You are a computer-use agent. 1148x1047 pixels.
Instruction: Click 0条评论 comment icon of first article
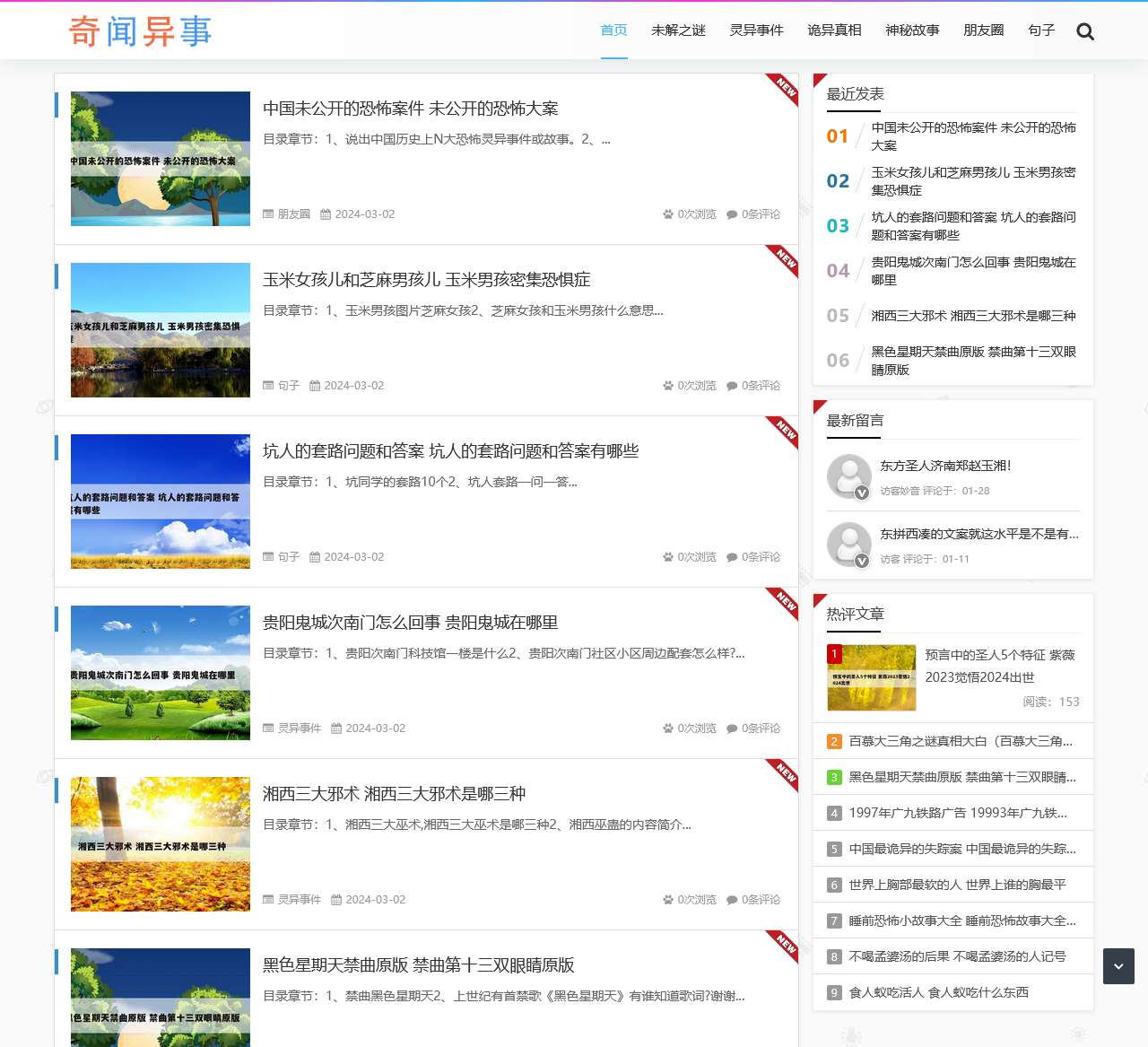pyautogui.click(x=732, y=214)
